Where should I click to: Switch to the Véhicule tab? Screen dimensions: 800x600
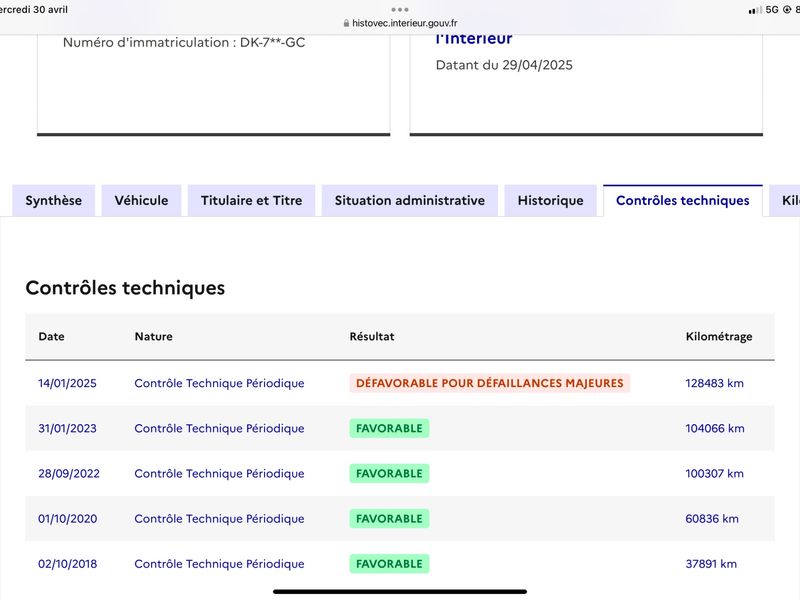pyautogui.click(x=141, y=201)
